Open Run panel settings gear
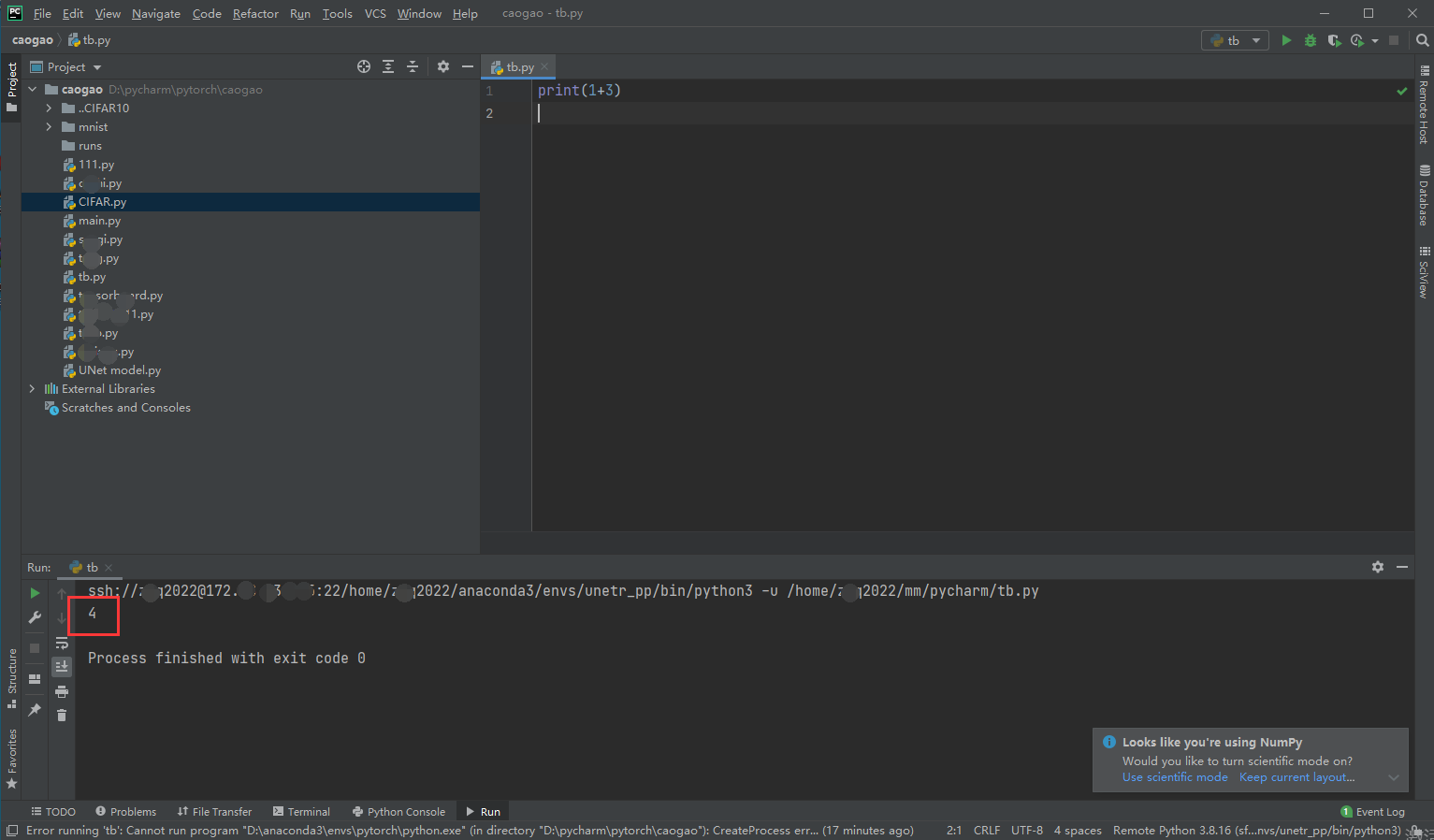This screenshot has width=1434, height=840. [x=1378, y=567]
